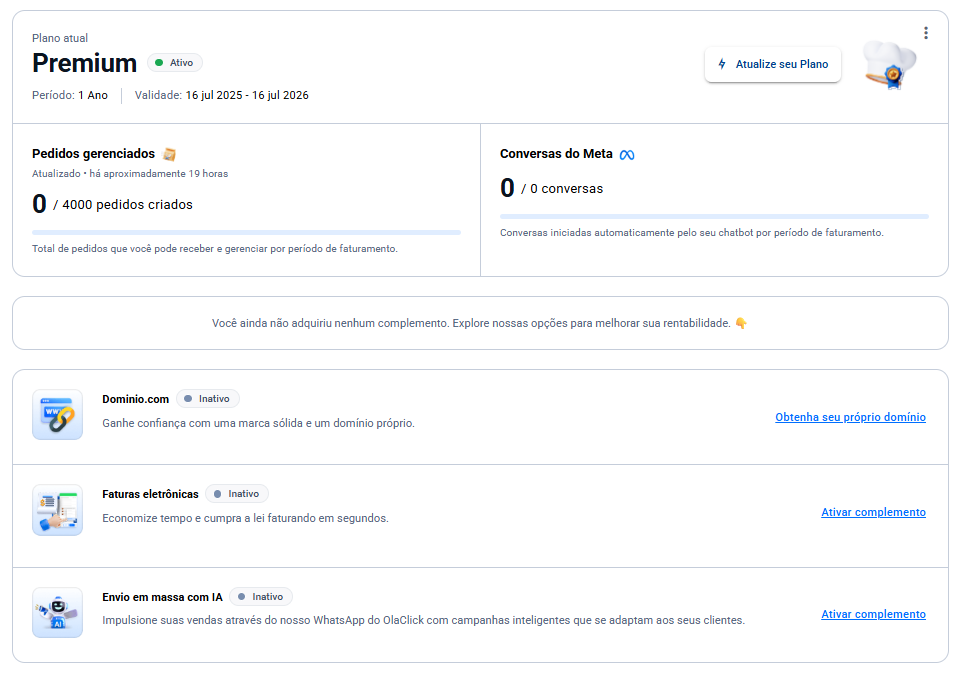Click the AI robot icon for Envio em massa
This screenshot has height=689, width=965.
pos(57,613)
